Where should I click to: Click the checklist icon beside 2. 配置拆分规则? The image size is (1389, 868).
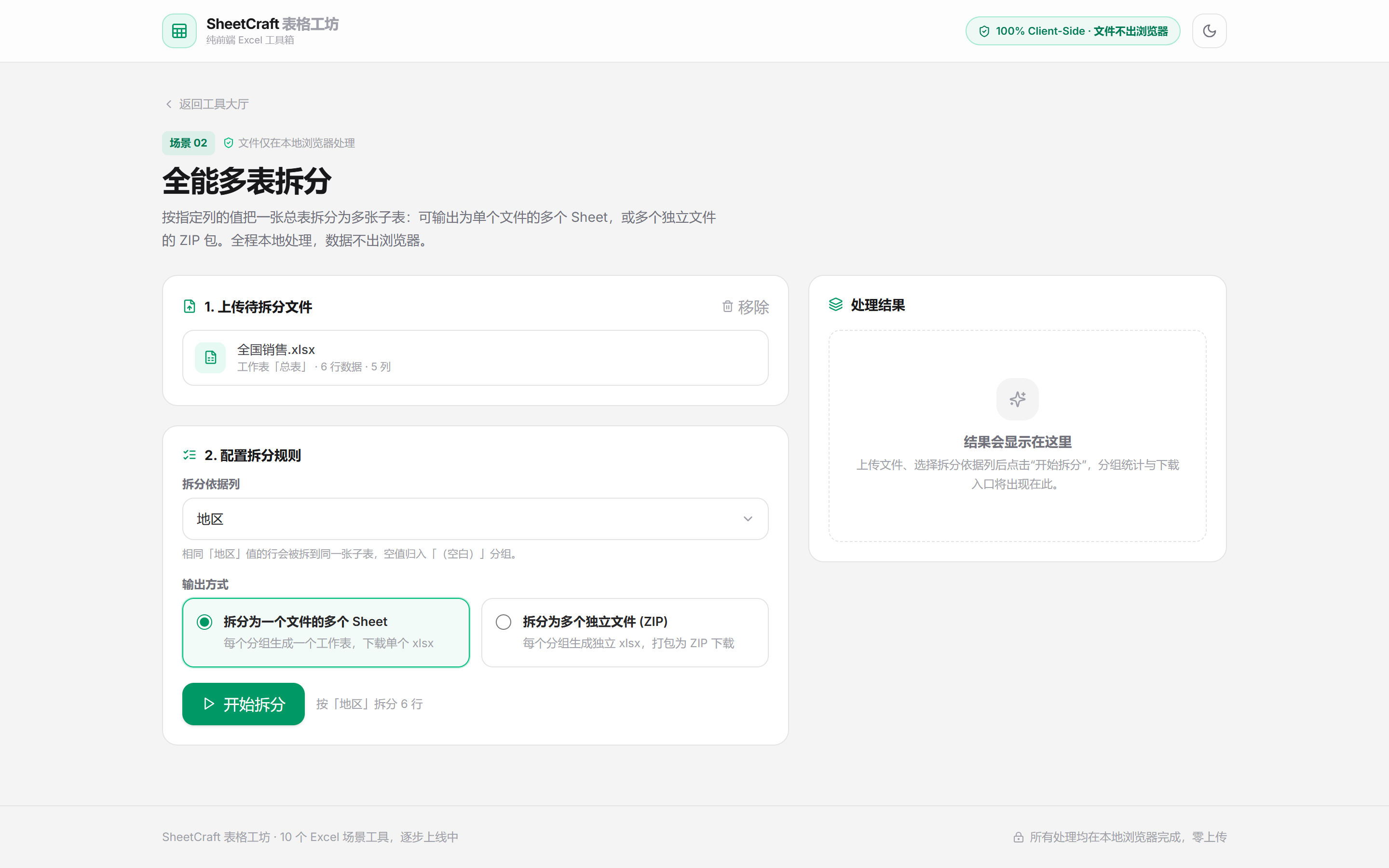[x=190, y=455]
